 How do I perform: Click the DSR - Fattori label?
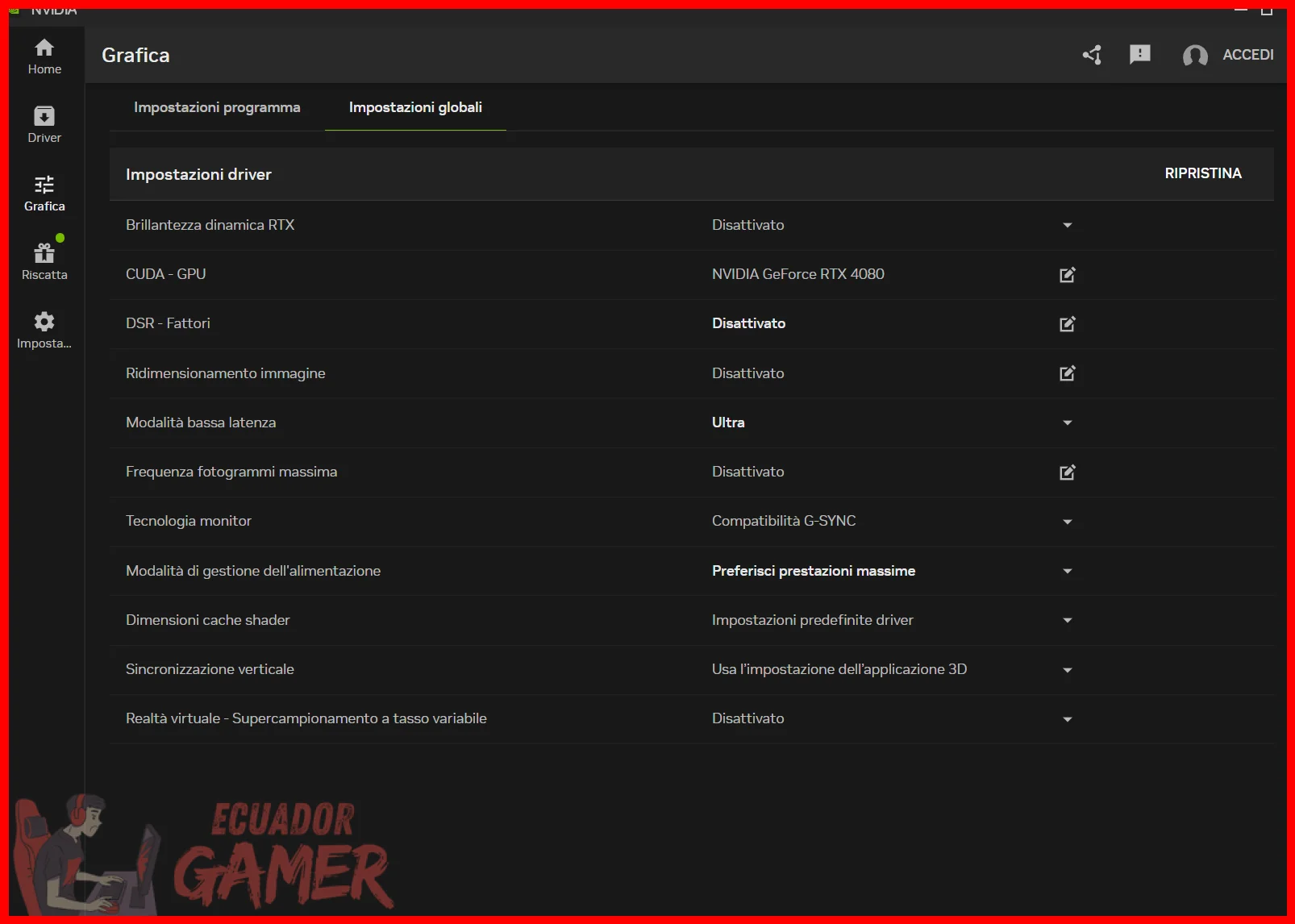coord(168,323)
